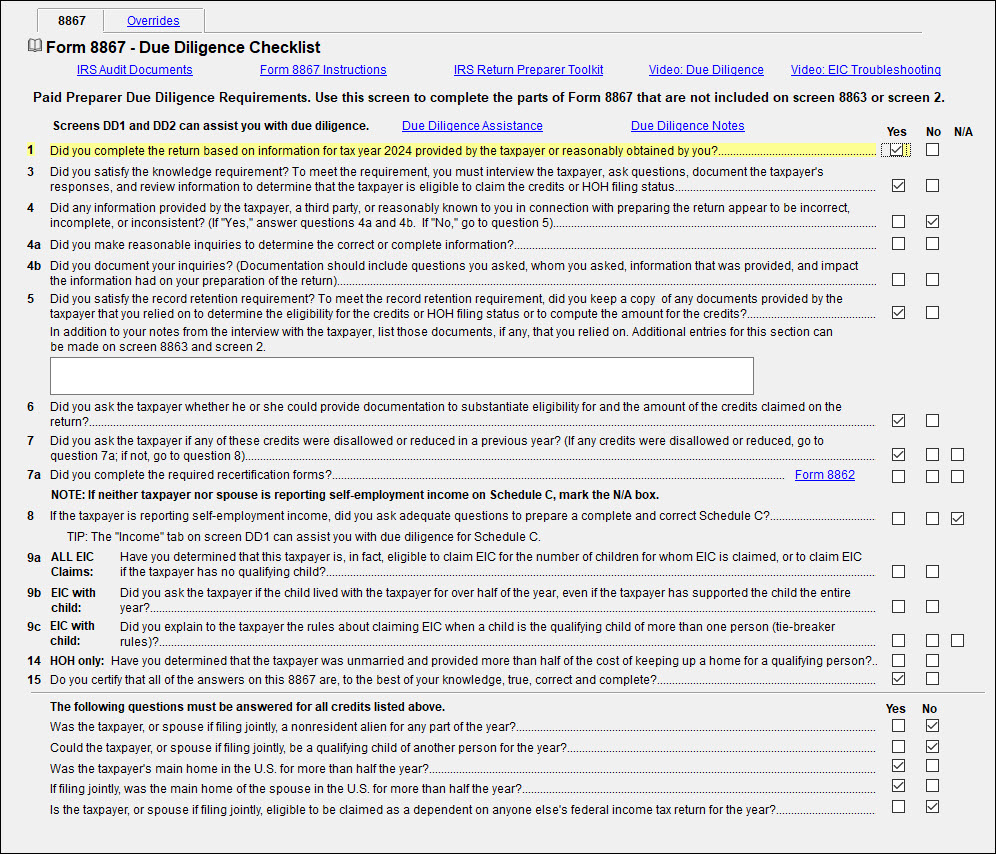
Task: Switch to the Overrides tab
Action: pyautogui.click(x=153, y=20)
